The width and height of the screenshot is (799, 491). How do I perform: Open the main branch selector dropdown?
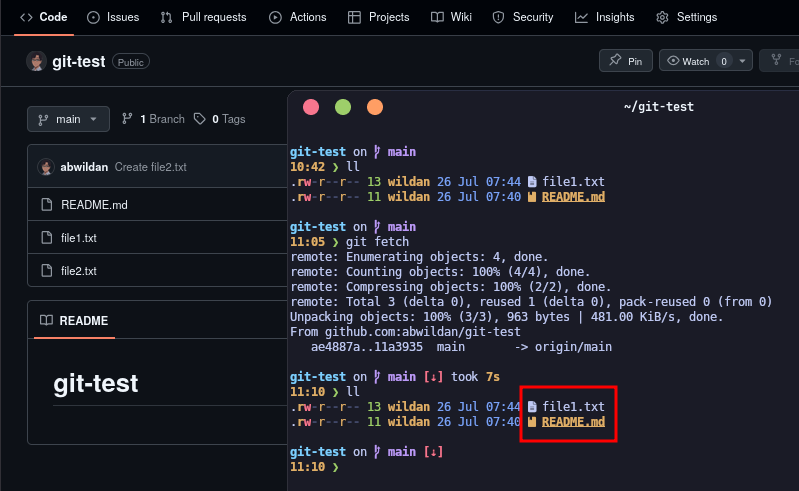(68, 119)
